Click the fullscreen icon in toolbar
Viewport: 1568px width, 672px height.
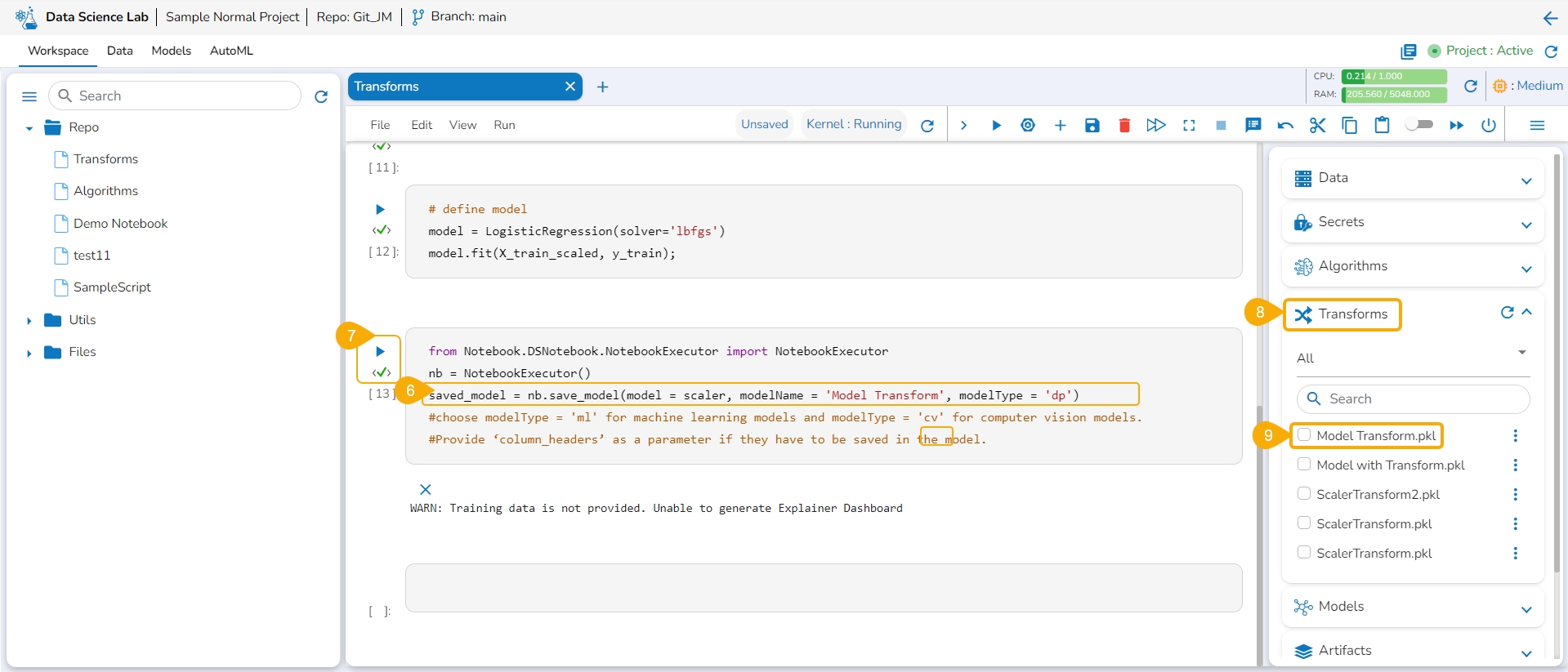click(1189, 125)
